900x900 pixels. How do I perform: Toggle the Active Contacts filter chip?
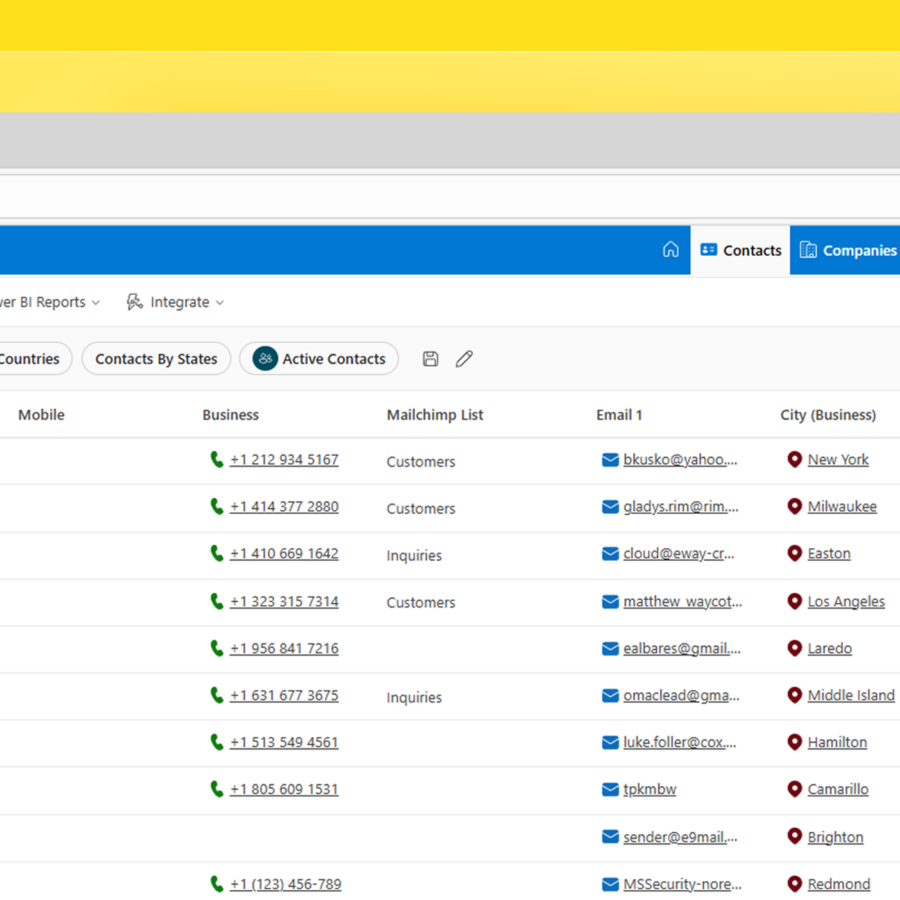(319, 359)
